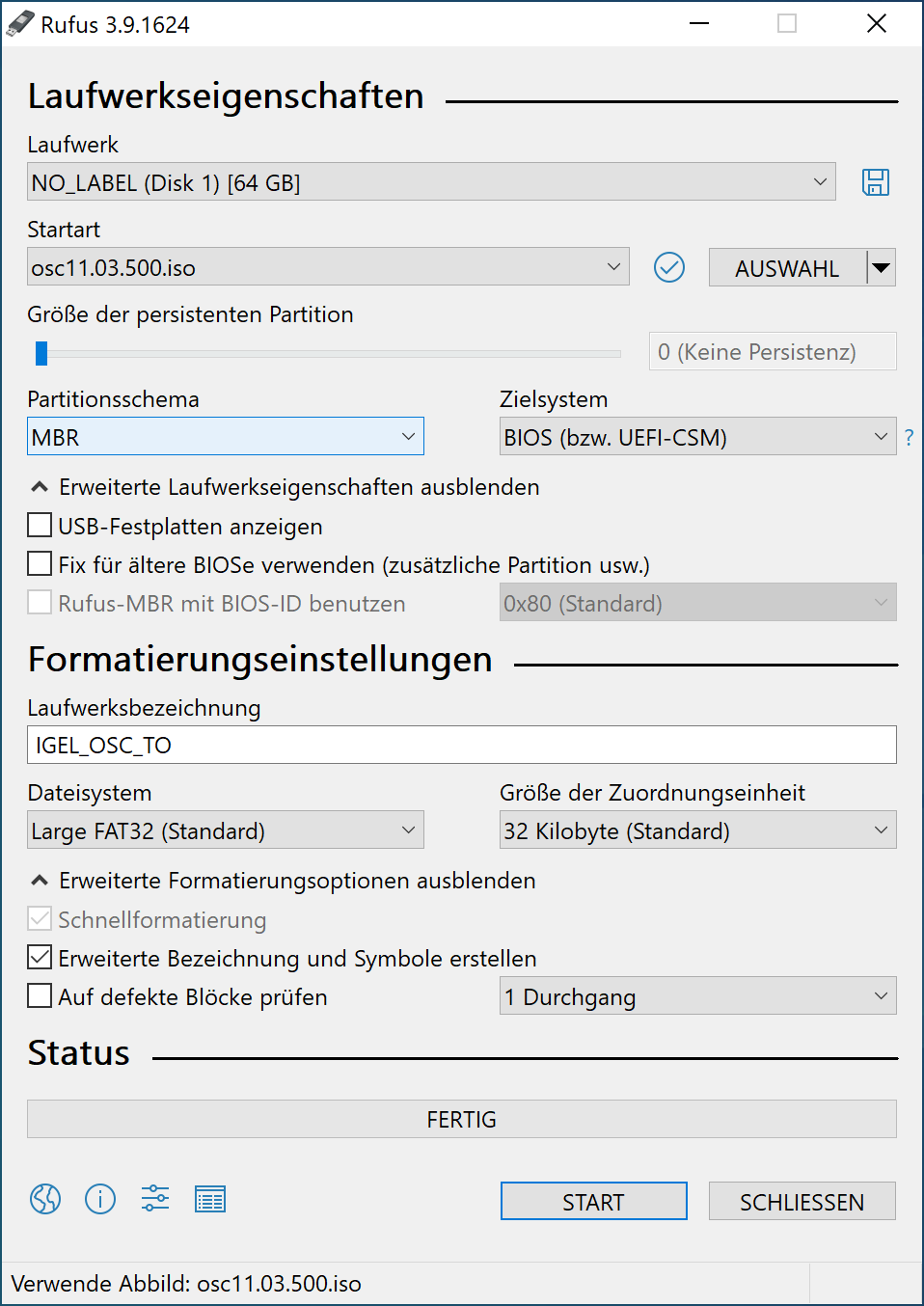This screenshot has height=1306, width=924.
Task: Show the Rufus log window icon
Action: (209, 1199)
